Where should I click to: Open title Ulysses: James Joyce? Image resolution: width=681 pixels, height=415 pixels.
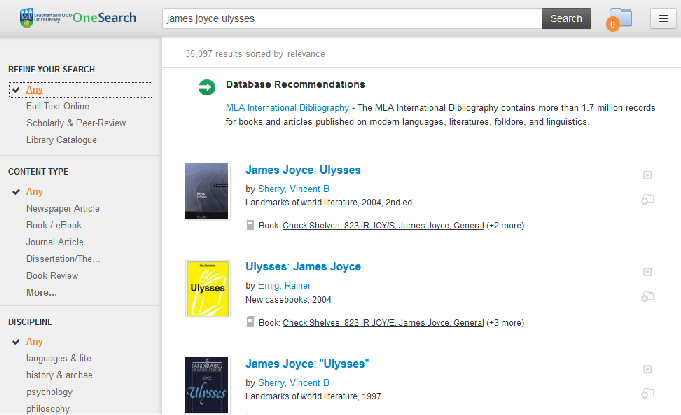tap(303, 267)
